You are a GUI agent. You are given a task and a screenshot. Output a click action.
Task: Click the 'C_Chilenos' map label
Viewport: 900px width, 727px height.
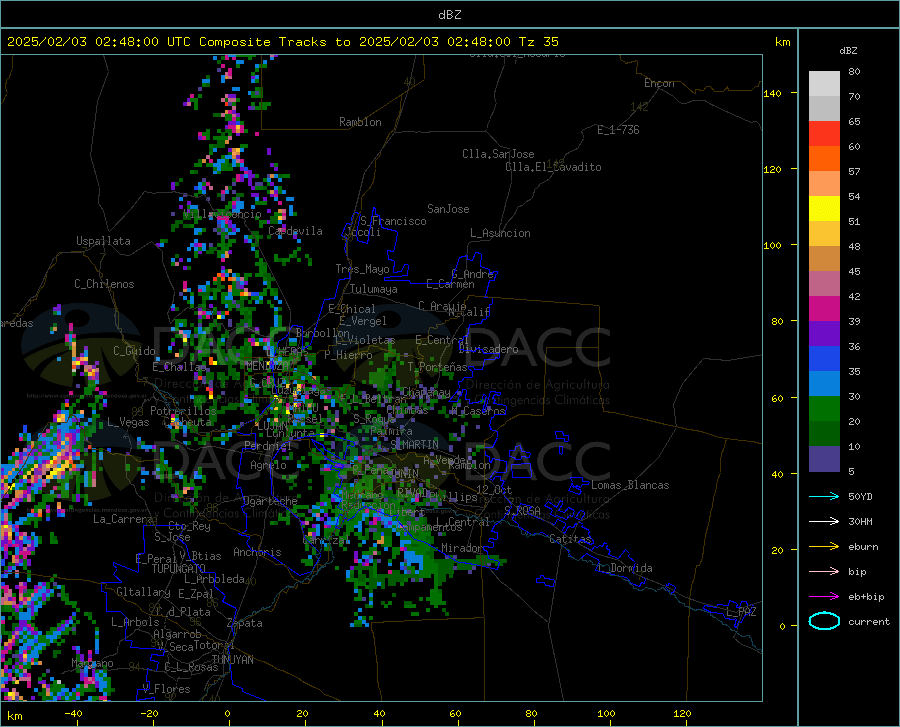click(x=104, y=284)
